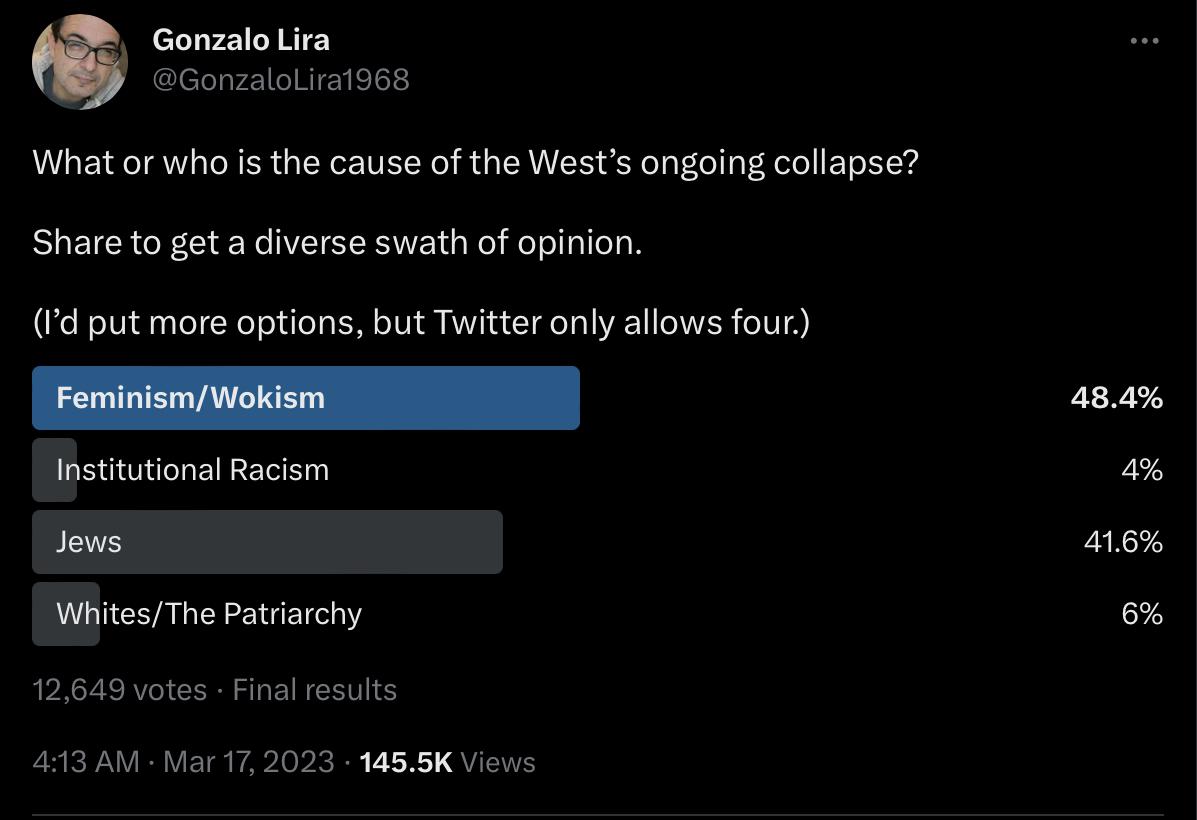Open the 145.5K Views analytics link

coord(447,762)
